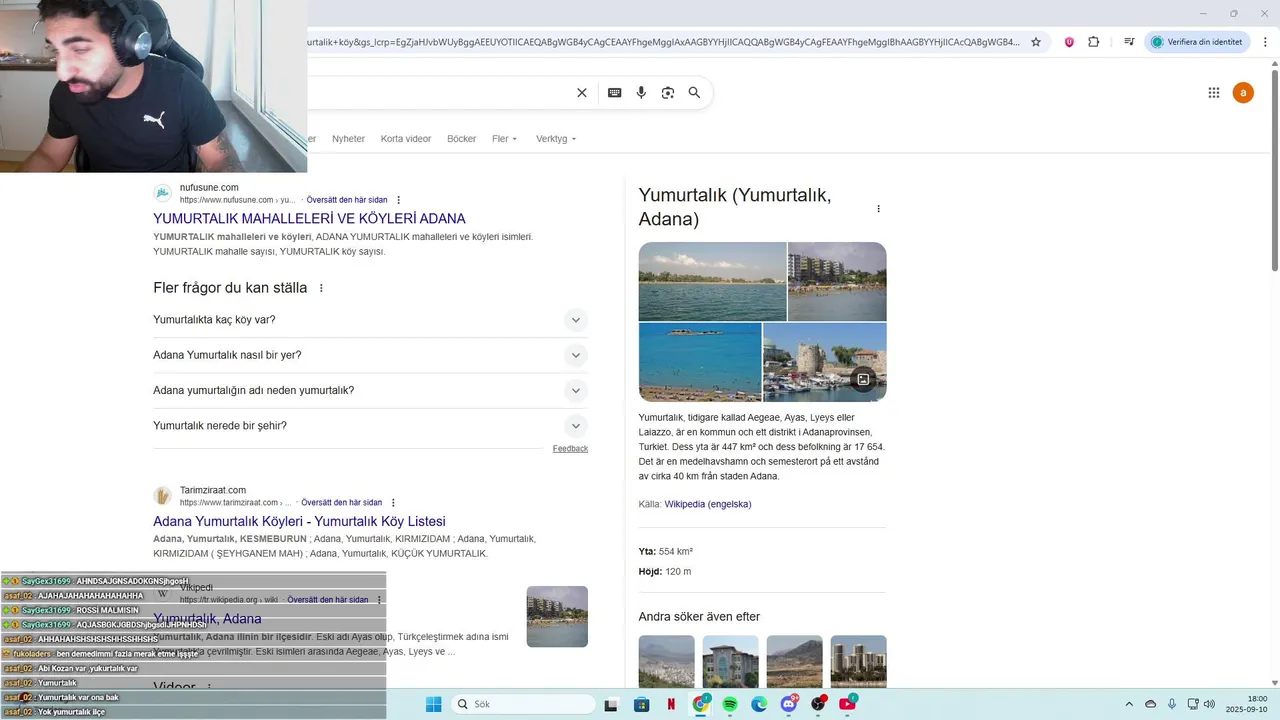Bookmark this page with the star icon
This screenshot has width=1280, height=720.
(x=1036, y=42)
